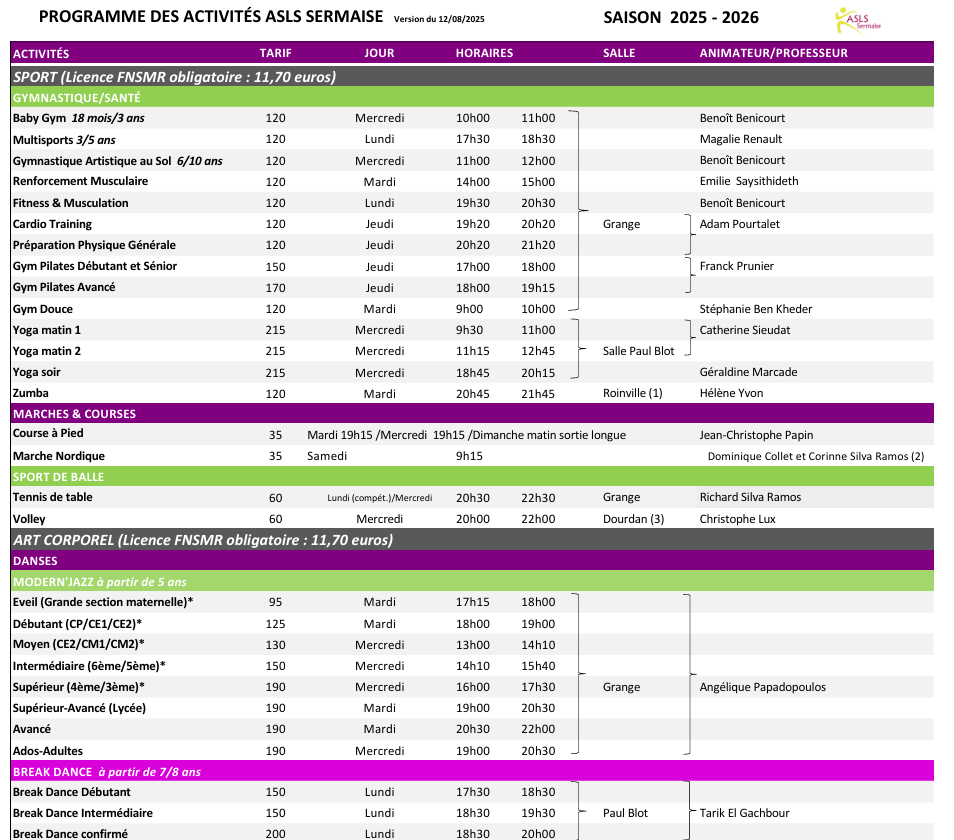Click the 'MARCHES & COURSES' section heading
This screenshot has width=954, height=840.
click(x=74, y=414)
